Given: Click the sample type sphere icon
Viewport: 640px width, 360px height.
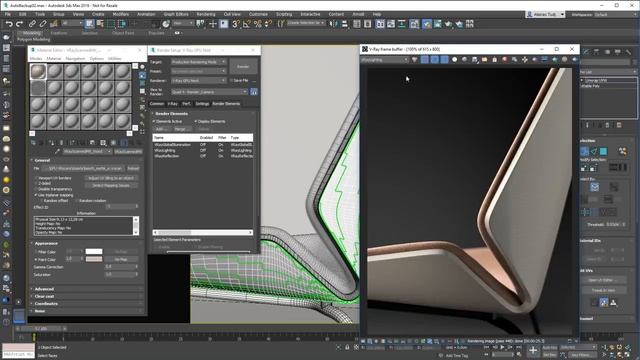Looking at the screenshot, I should tap(142, 67).
